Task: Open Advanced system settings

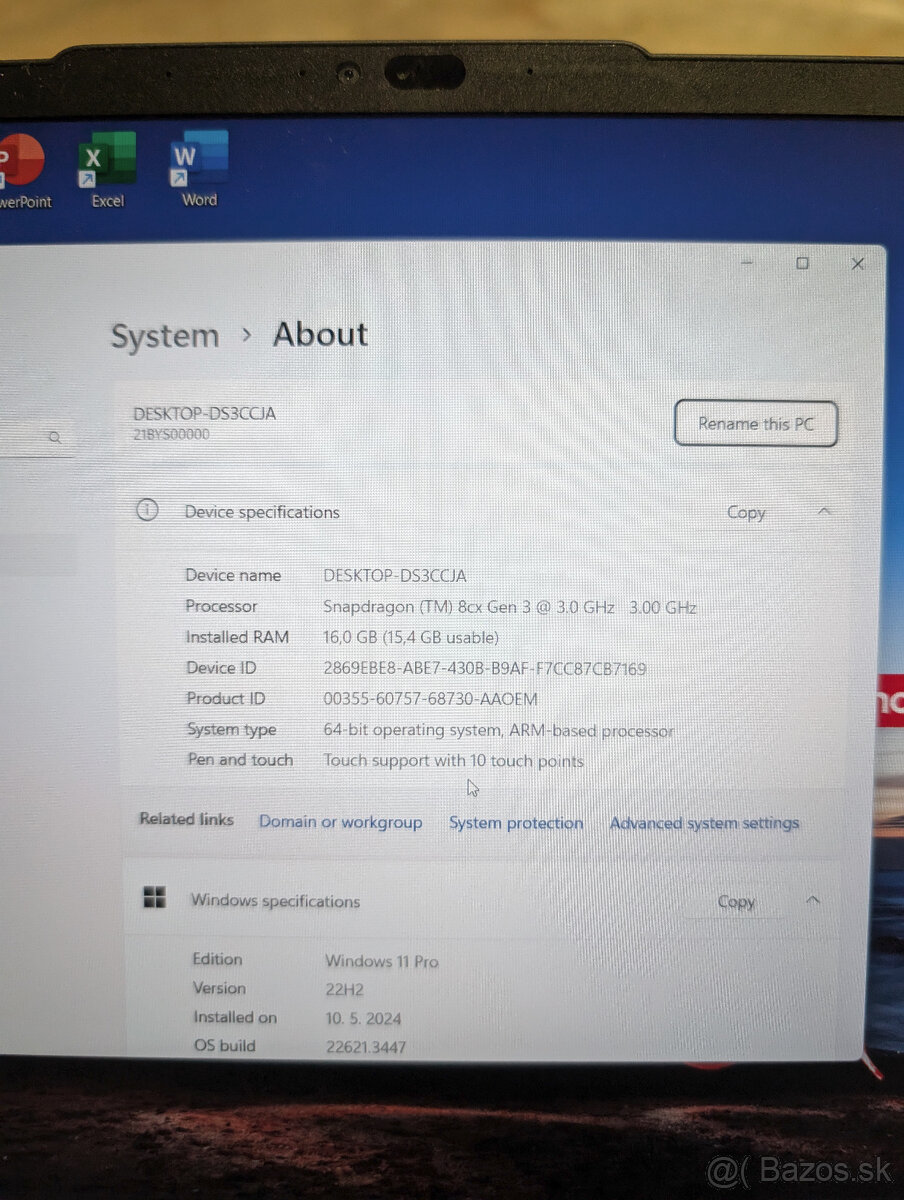Action: pyautogui.click(x=703, y=823)
